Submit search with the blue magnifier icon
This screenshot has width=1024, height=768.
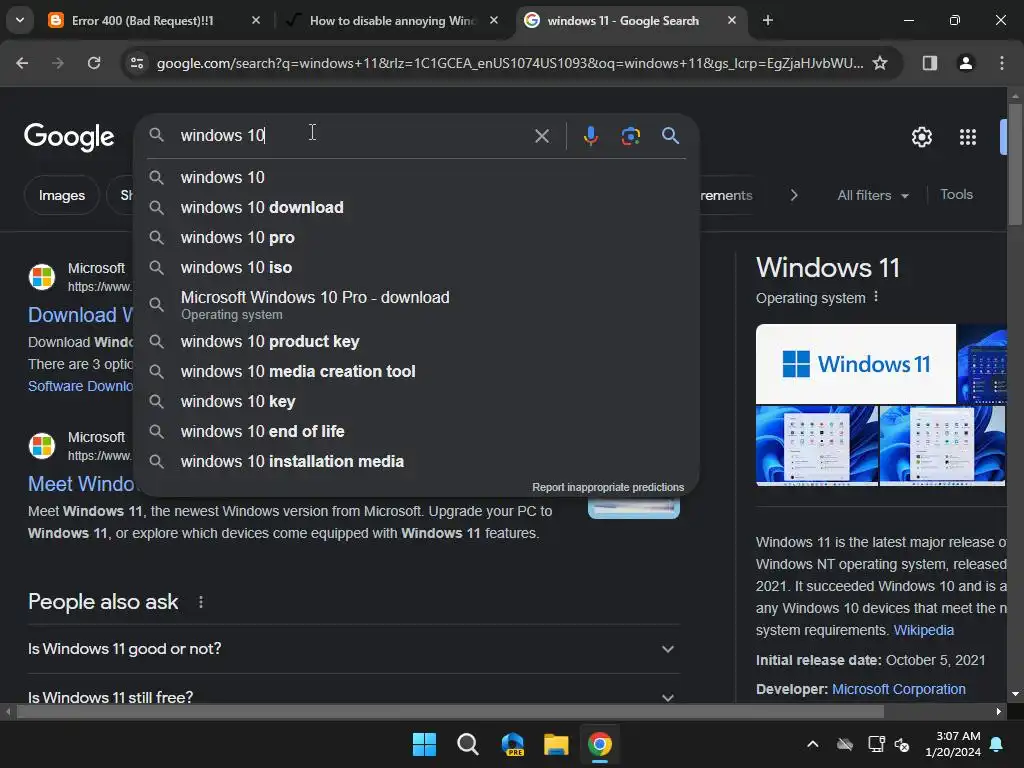(x=670, y=136)
